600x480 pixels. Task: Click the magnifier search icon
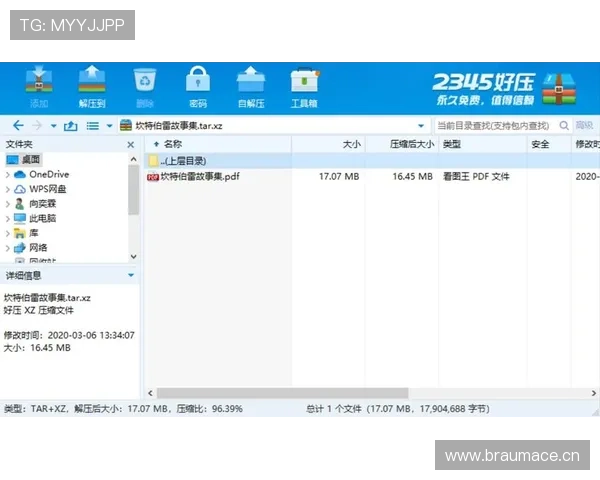coord(564,125)
